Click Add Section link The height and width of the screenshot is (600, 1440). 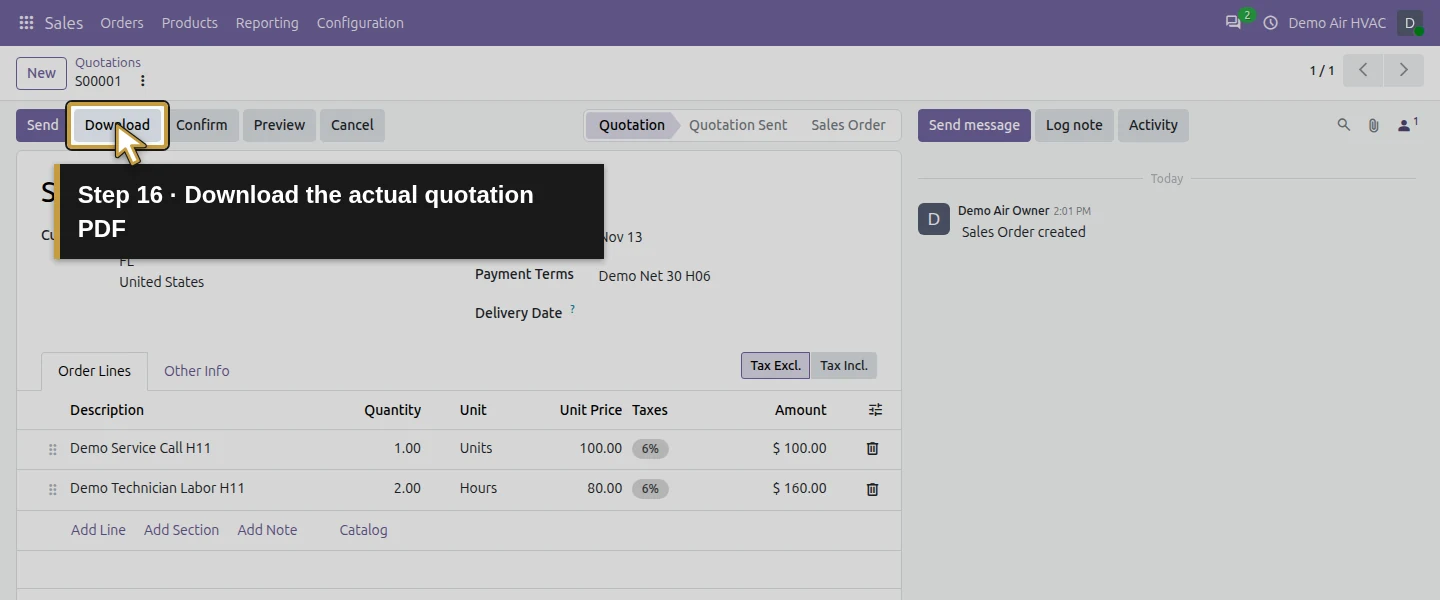click(181, 530)
